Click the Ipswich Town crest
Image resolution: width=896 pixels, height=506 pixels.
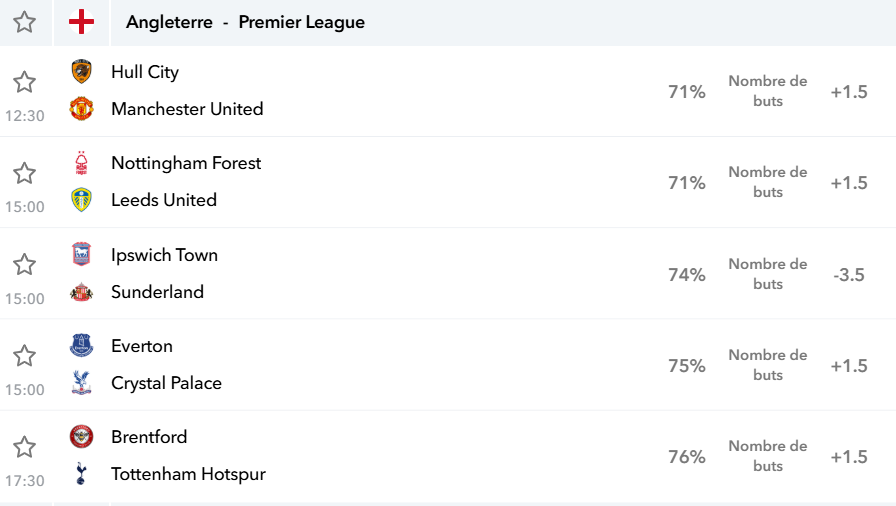click(x=81, y=254)
